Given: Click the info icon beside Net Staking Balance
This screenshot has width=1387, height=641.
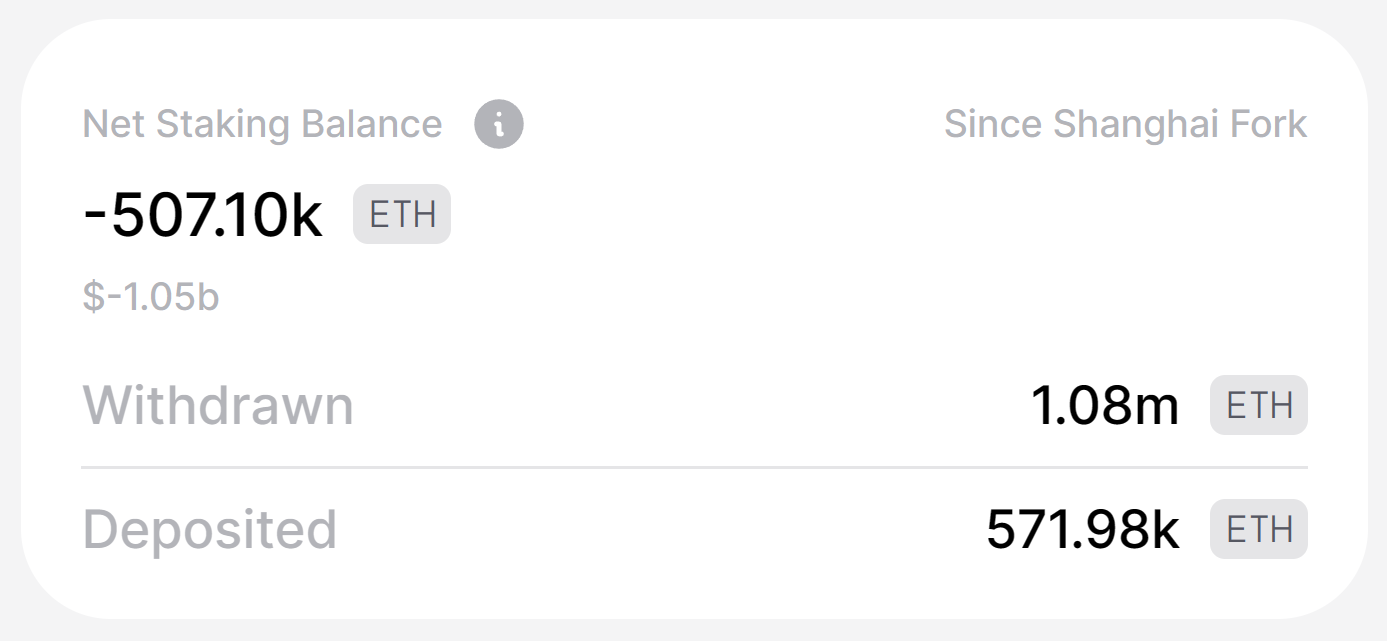Looking at the screenshot, I should point(499,125).
